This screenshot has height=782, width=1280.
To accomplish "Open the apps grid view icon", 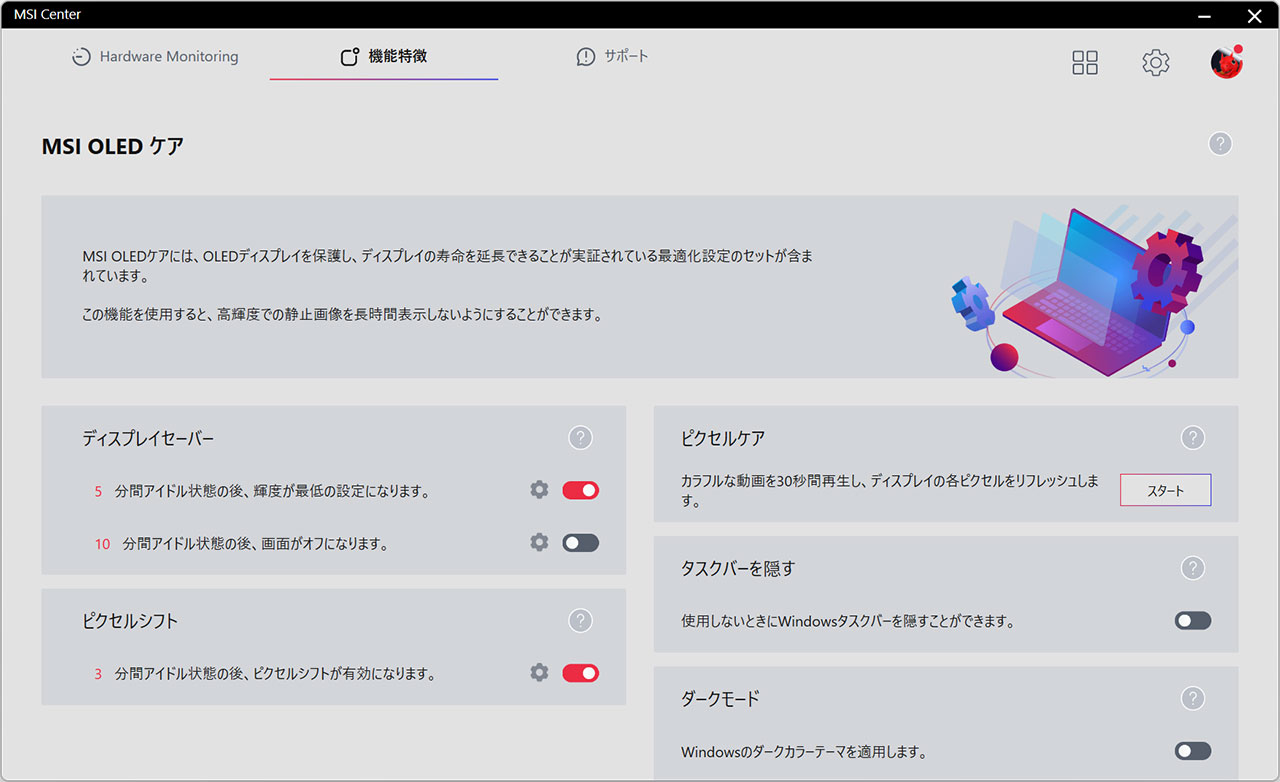I will coord(1085,63).
